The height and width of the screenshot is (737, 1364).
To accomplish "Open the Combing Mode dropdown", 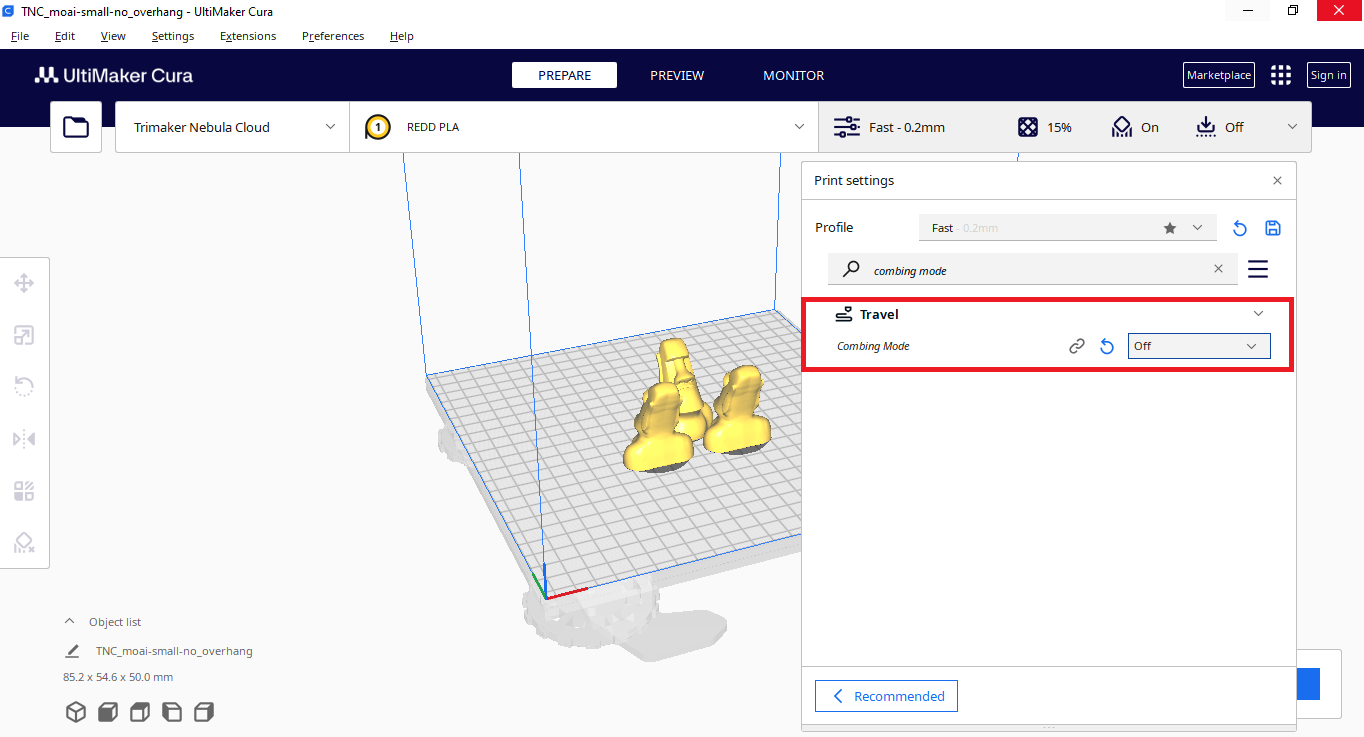I will pos(1198,346).
